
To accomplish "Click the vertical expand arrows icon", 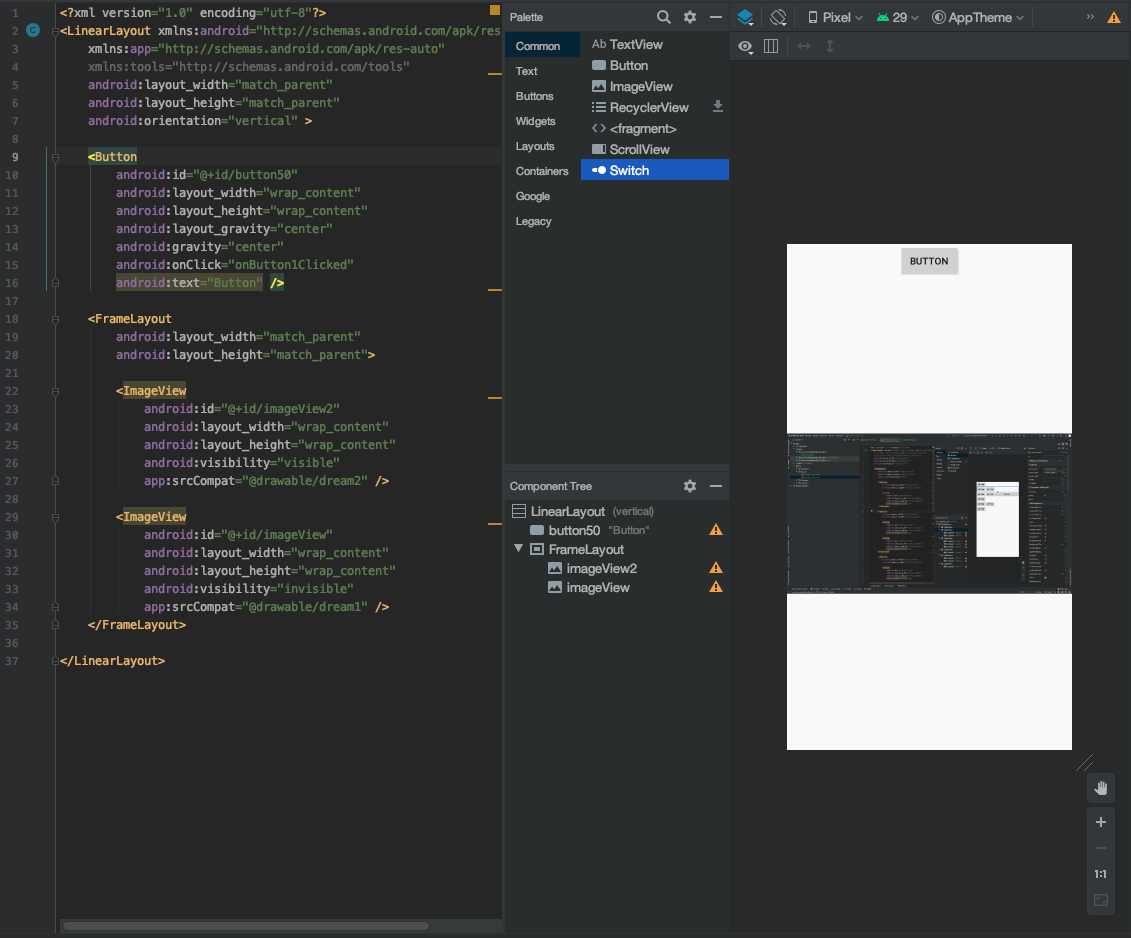I will pyautogui.click(x=829, y=46).
